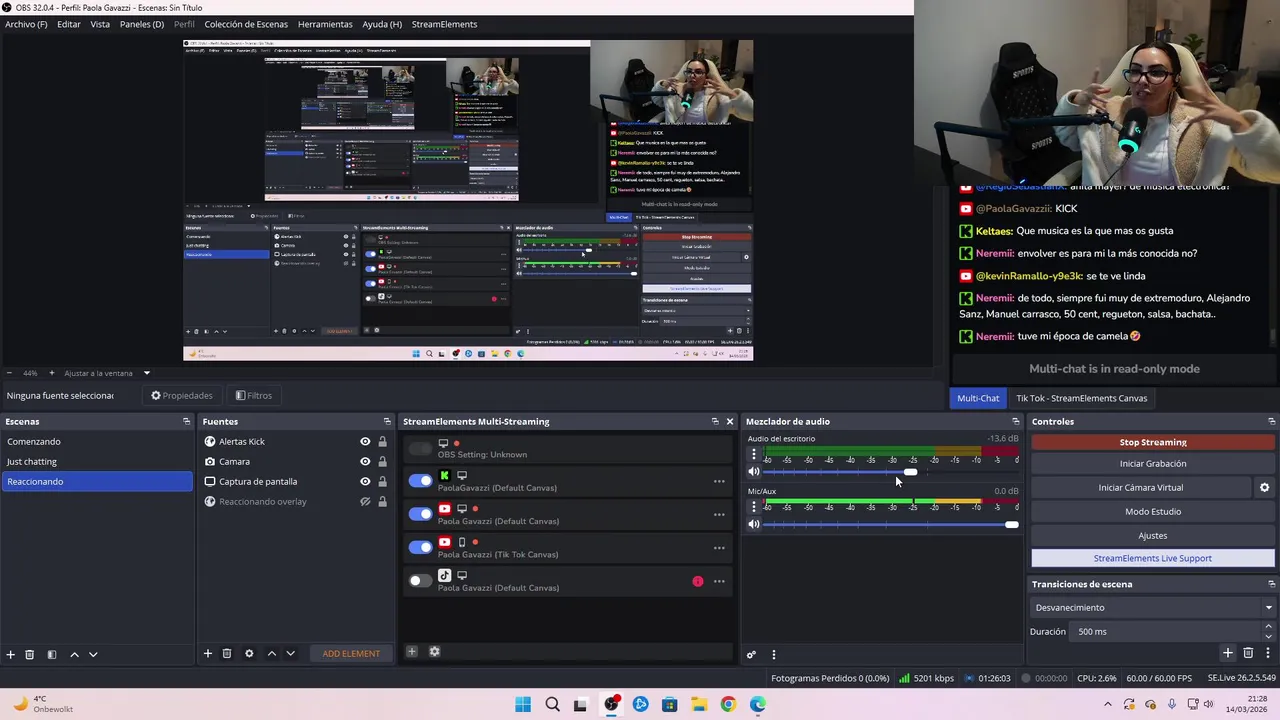1280x720 pixels.
Task: Enable Modo Estudio
Action: coord(1153,512)
